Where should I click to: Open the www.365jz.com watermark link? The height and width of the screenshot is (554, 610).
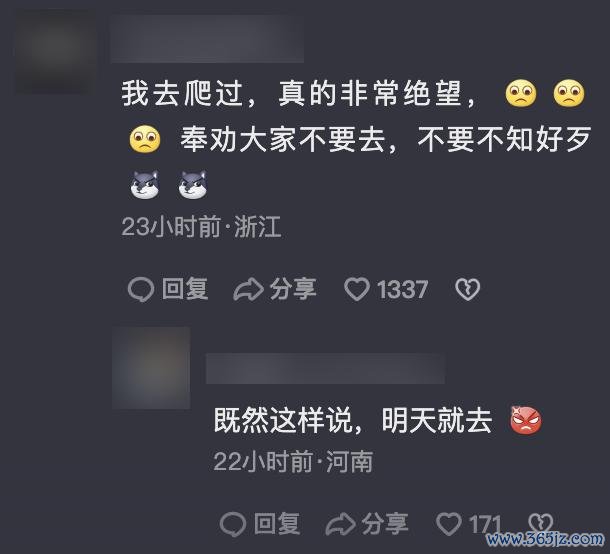coord(545,539)
